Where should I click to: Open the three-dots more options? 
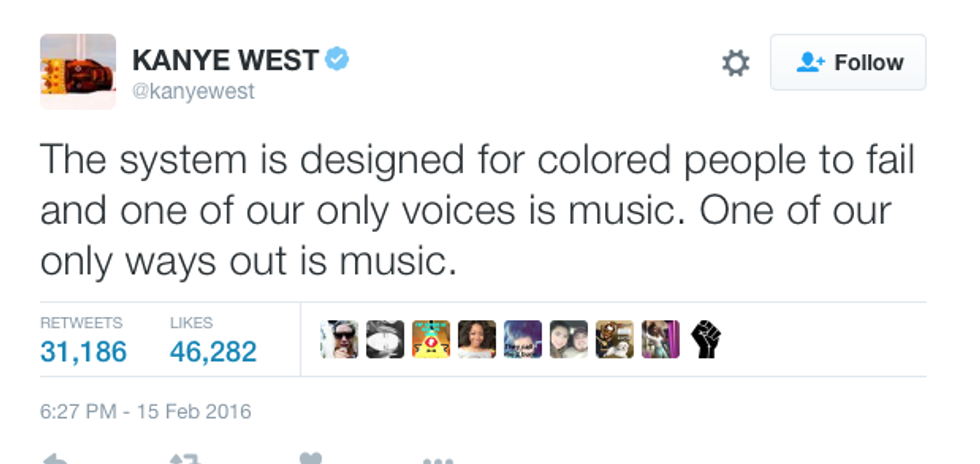tap(437, 460)
